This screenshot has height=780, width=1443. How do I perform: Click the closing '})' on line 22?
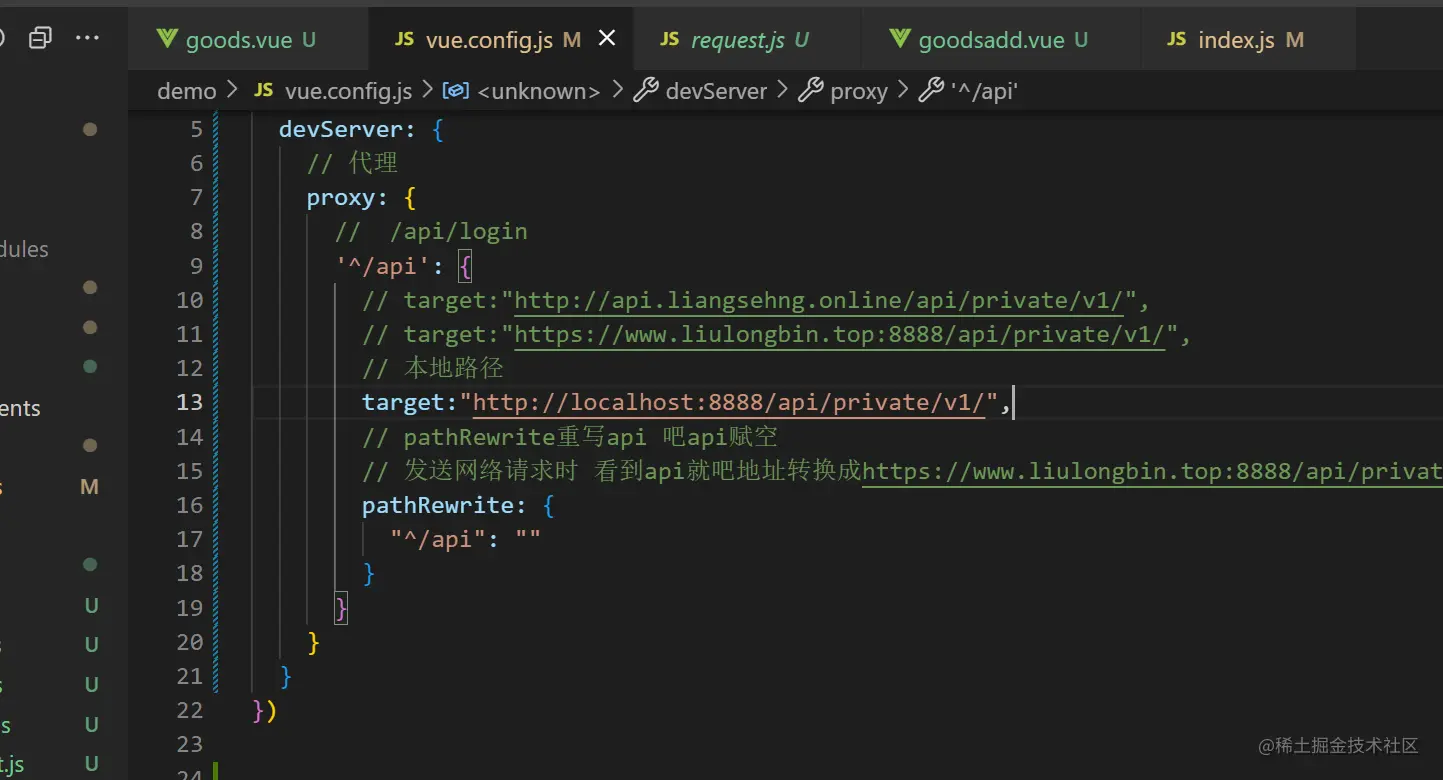[265, 710]
